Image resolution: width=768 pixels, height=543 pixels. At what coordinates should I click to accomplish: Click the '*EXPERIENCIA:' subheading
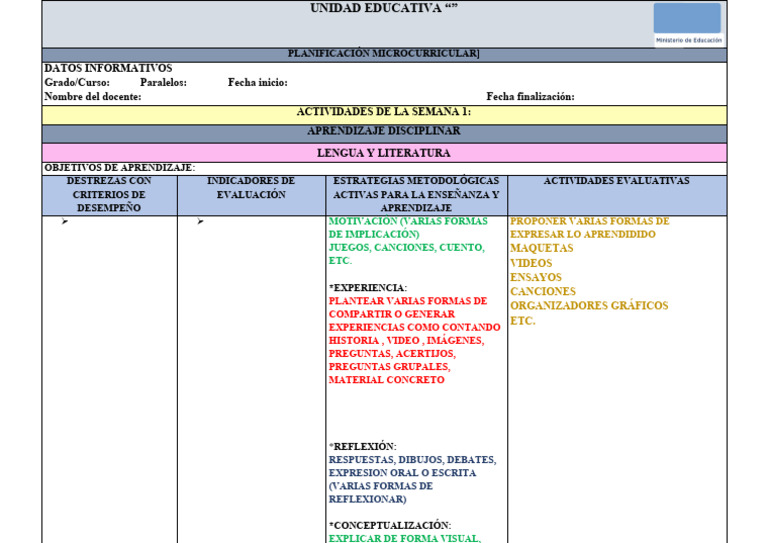[368, 287]
